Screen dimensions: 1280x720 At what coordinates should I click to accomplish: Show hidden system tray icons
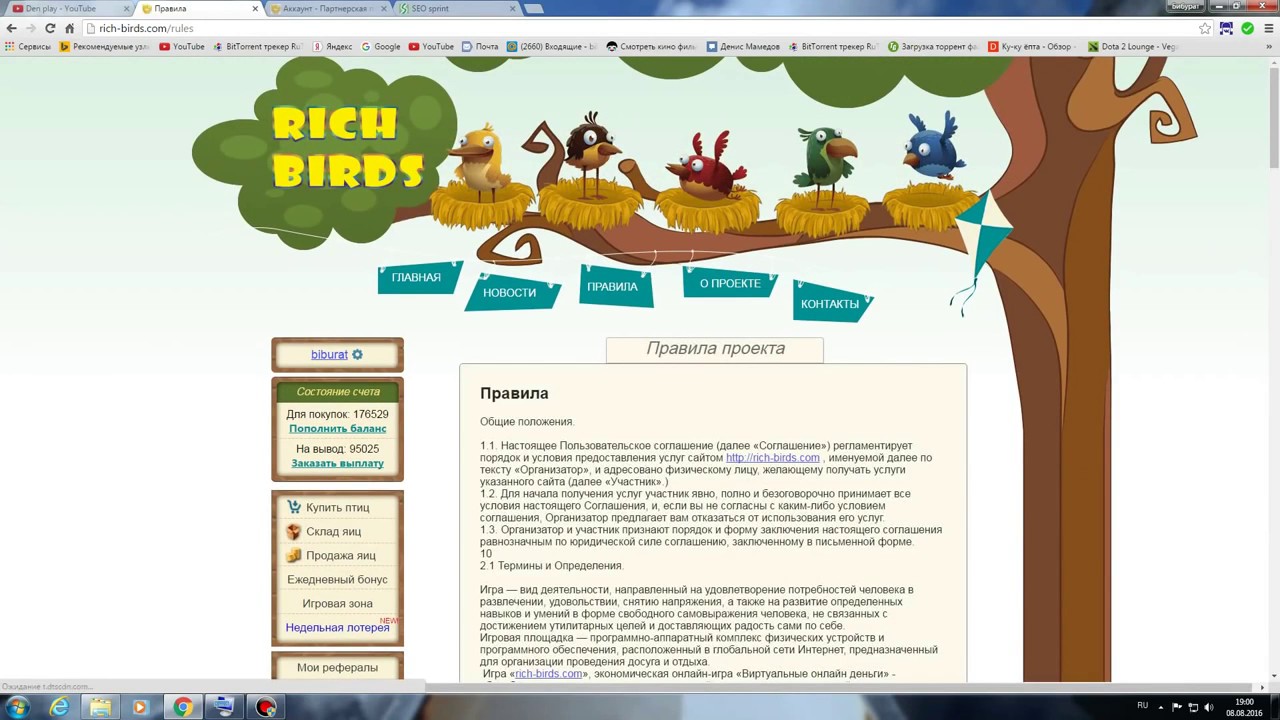[x=1162, y=707]
